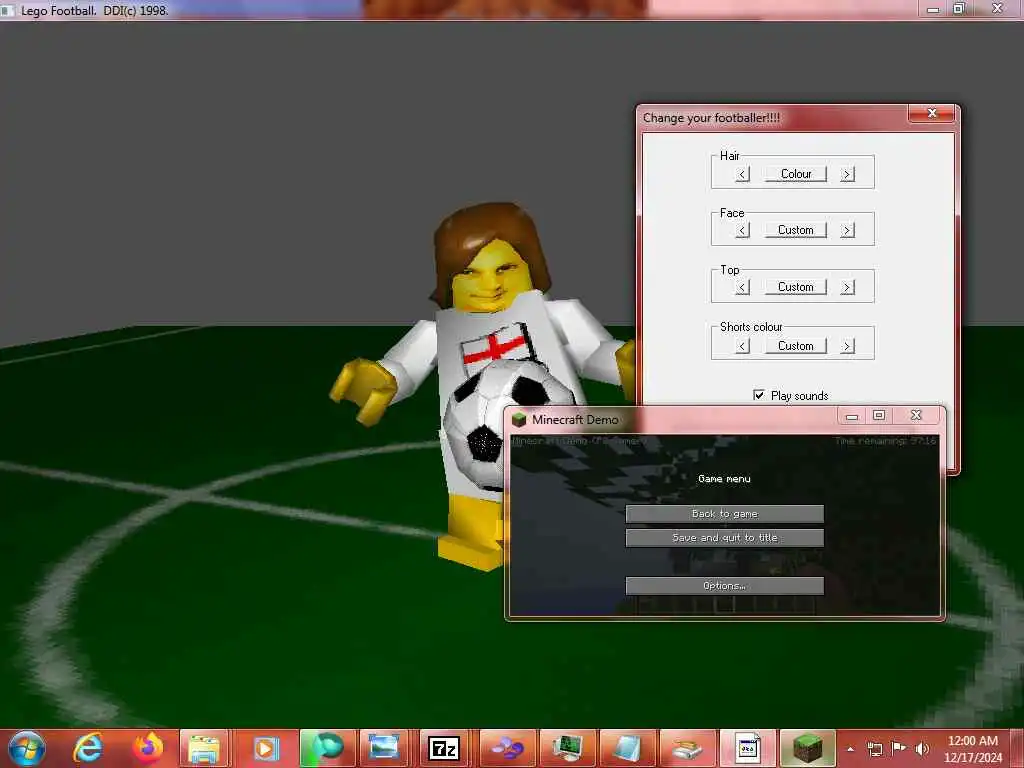Viewport: 1024px width, 768px height.
Task: Open the volume speaker tray icon
Action: pos(922,748)
